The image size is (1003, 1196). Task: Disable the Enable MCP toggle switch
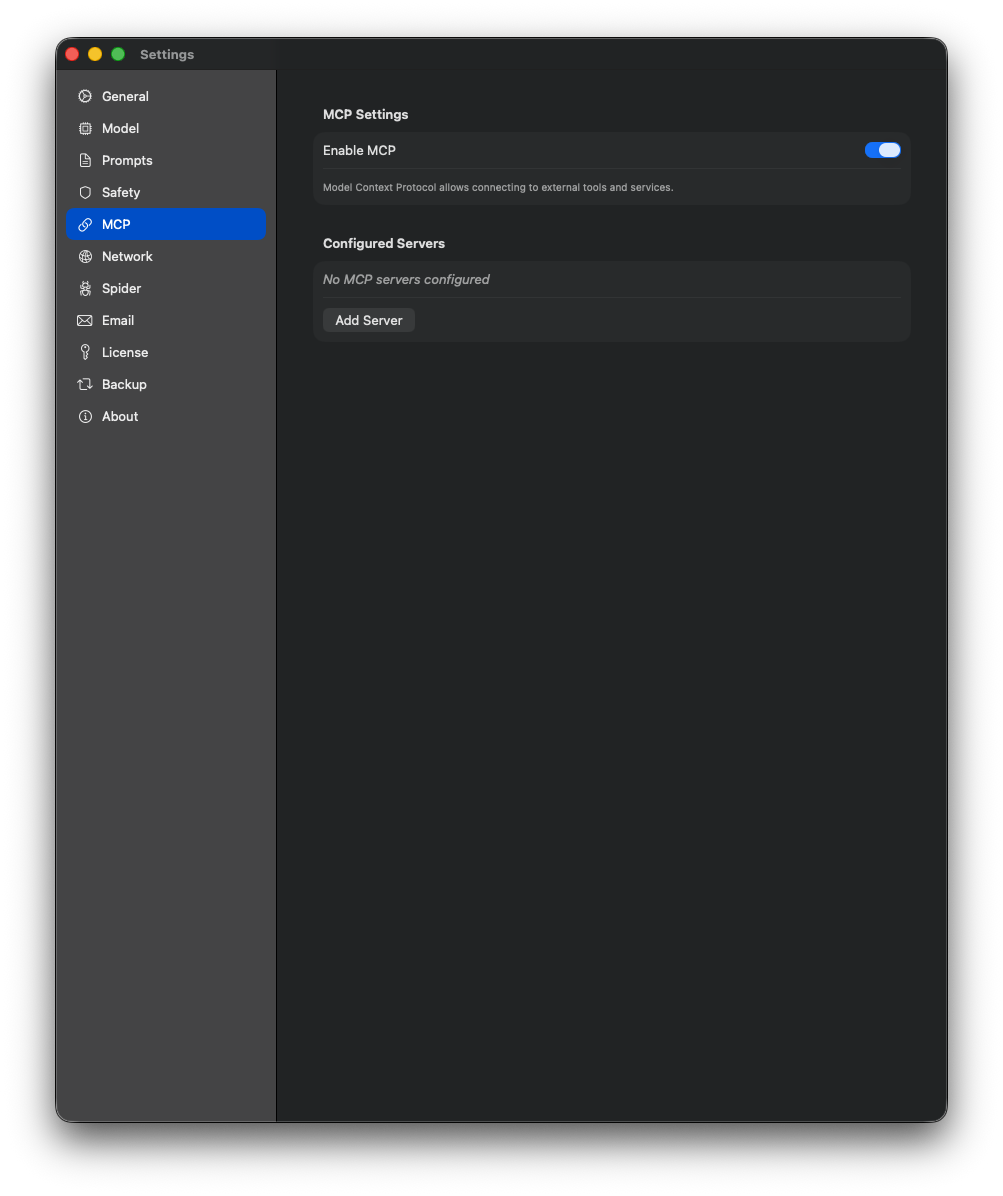coord(882,150)
